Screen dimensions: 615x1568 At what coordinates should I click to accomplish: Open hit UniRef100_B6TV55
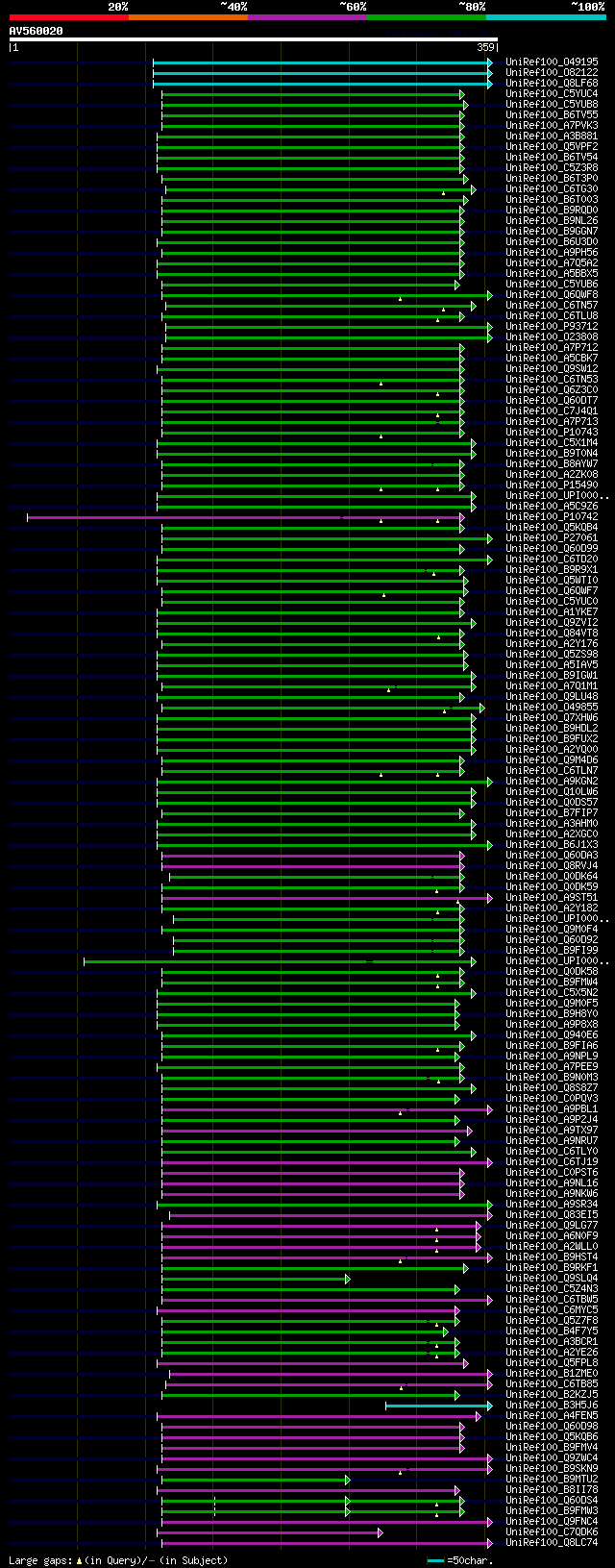(552, 114)
